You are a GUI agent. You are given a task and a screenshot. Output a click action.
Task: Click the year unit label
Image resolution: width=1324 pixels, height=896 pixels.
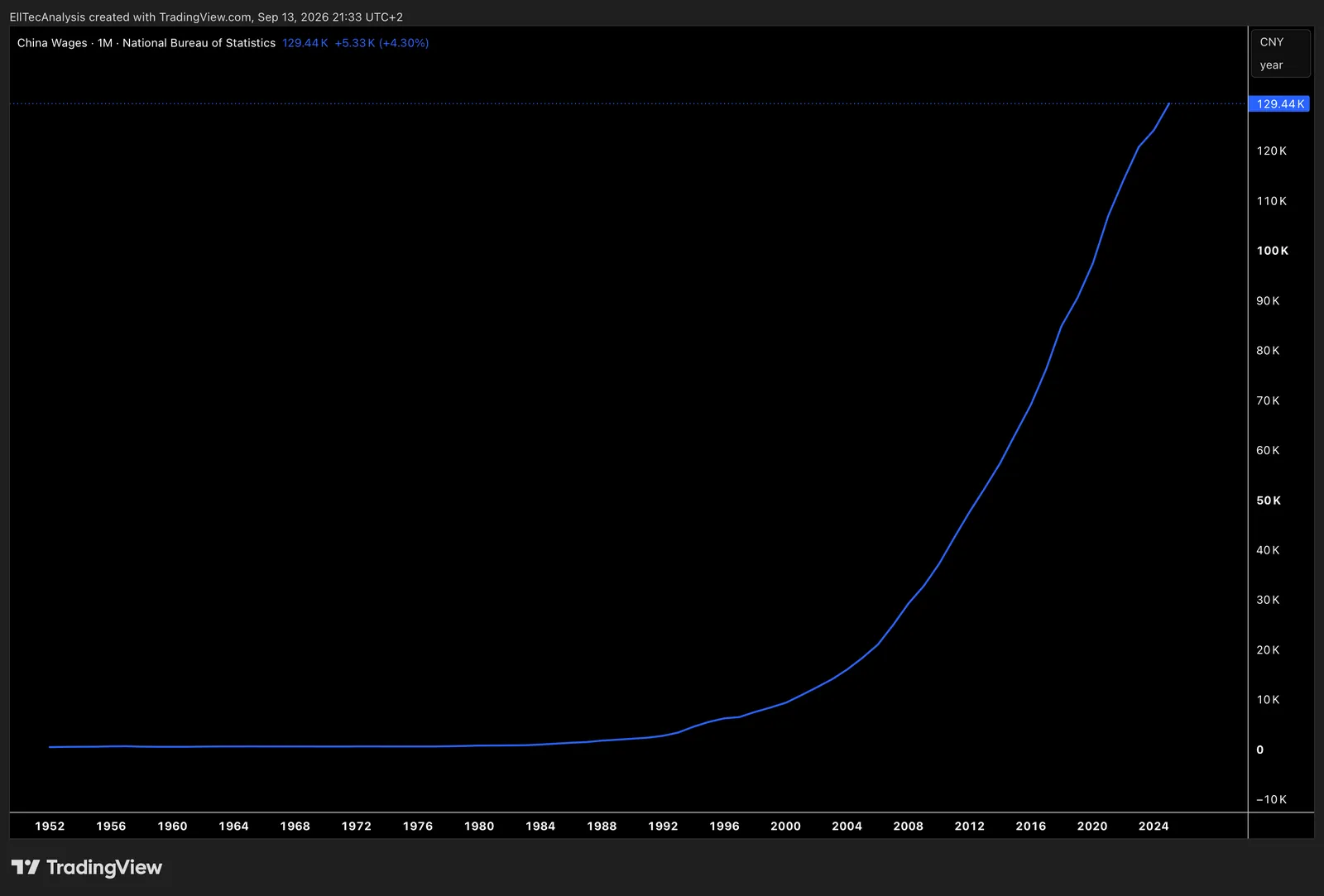click(x=1271, y=65)
